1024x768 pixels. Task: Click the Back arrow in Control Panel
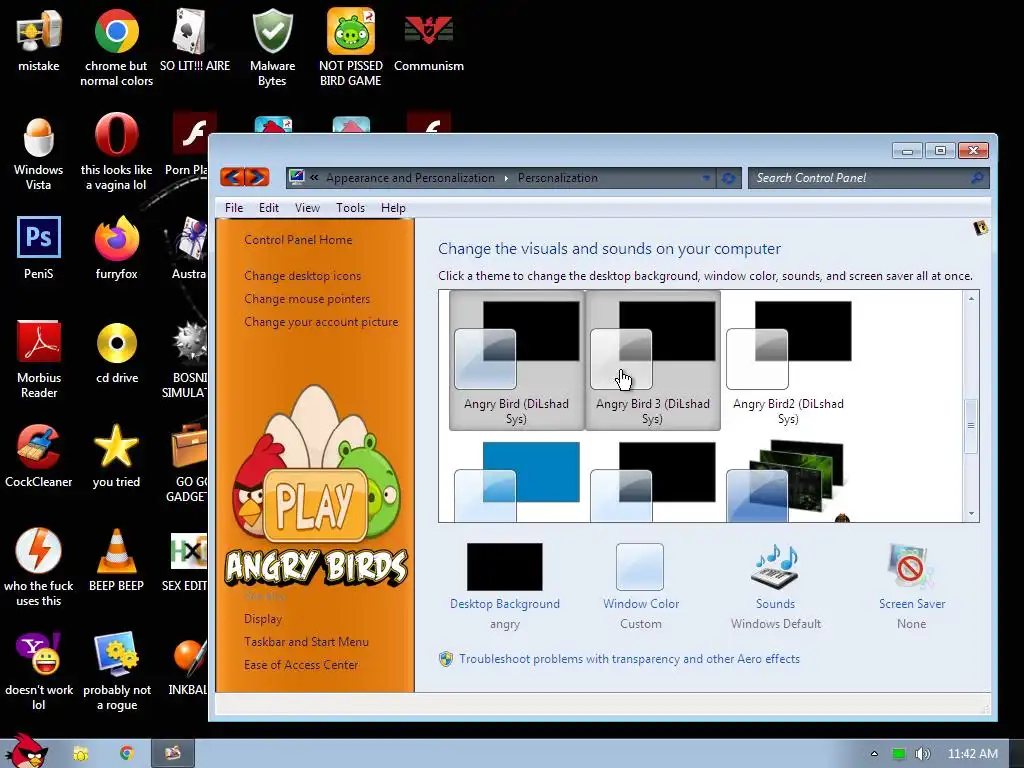coord(232,176)
